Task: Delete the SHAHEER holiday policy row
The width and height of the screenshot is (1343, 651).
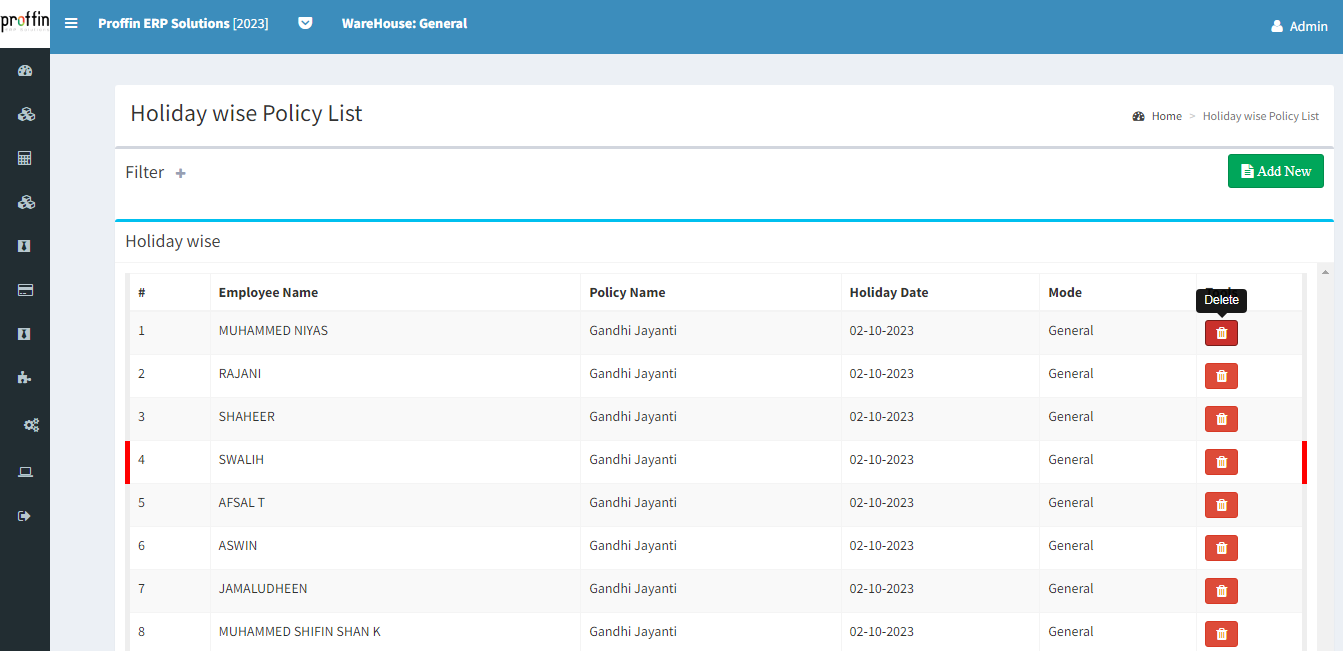Action: click(1221, 419)
